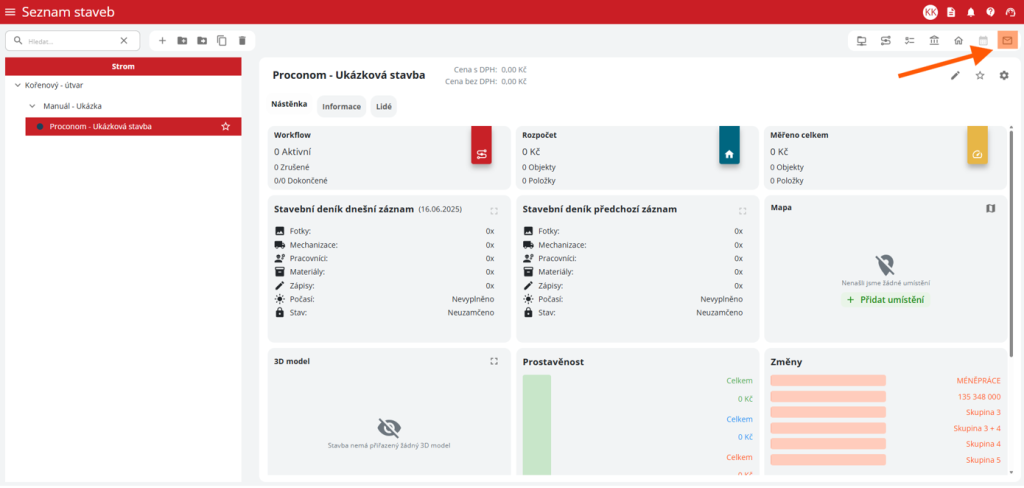Click the Přidat umístění button
This screenshot has height=488, width=1024.
coord(885,300)
